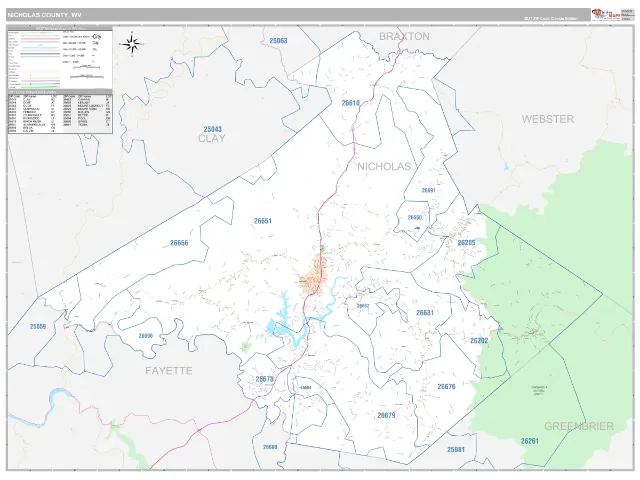Click the map legend box

click(x=60, y=58)
